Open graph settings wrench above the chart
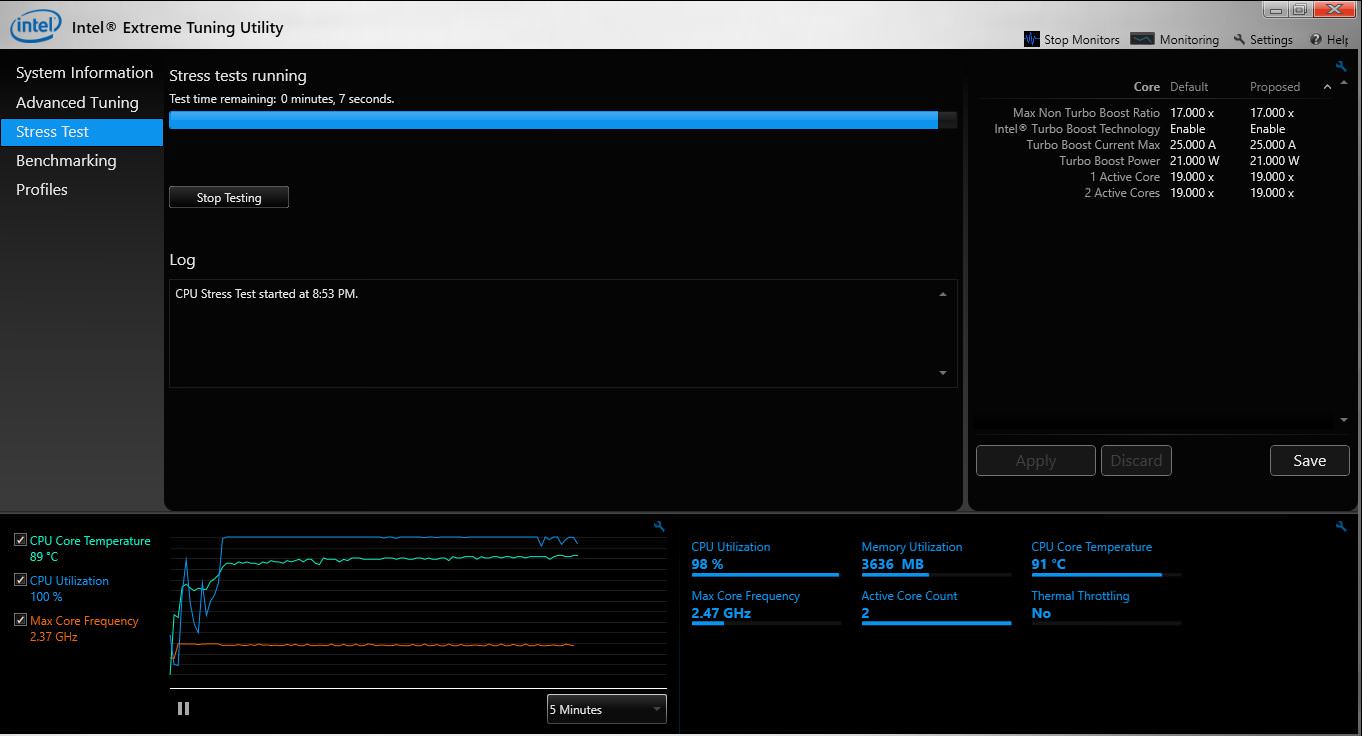Viewport: 1362px width, 736px height. (659, 526)
